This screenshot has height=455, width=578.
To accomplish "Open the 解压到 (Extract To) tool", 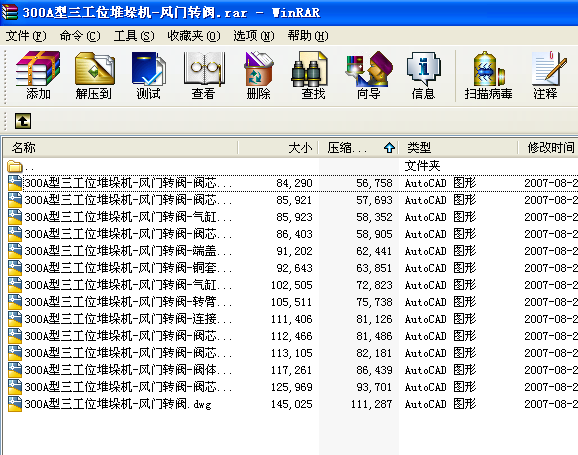I will [94, 76].
